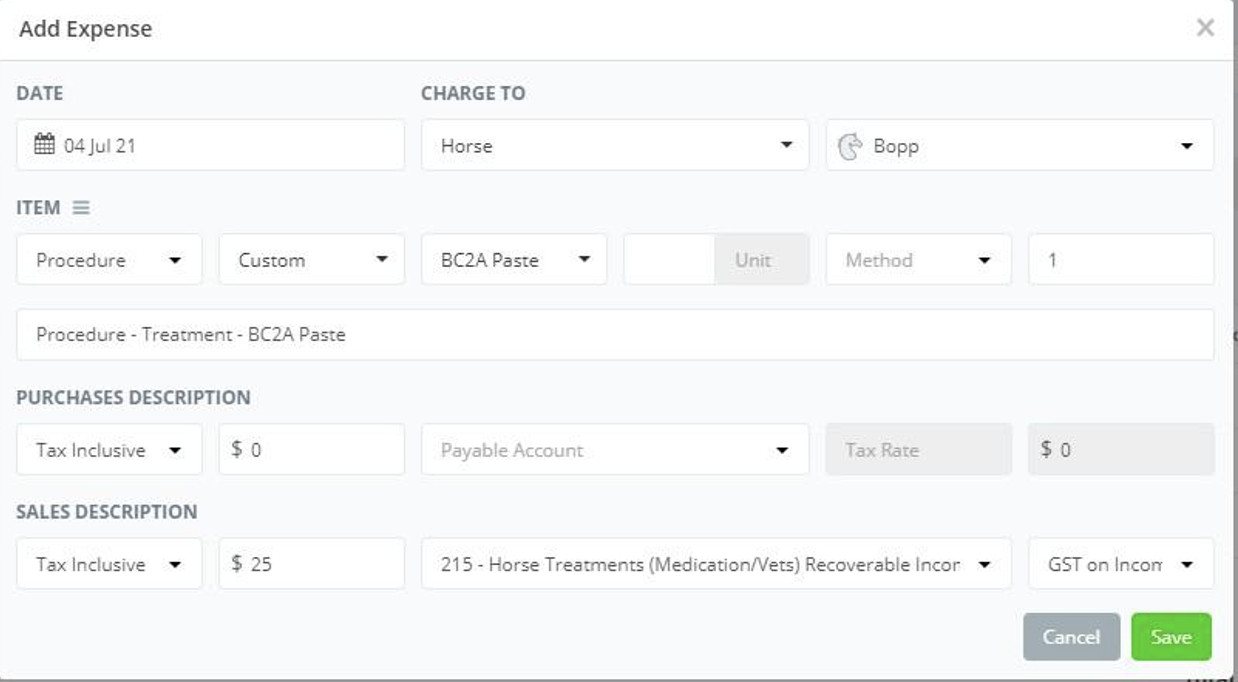Open purchases Tax Inclusive dropdown
The width and height of the screenshot is (1238, 682).
tap(109, 450)
